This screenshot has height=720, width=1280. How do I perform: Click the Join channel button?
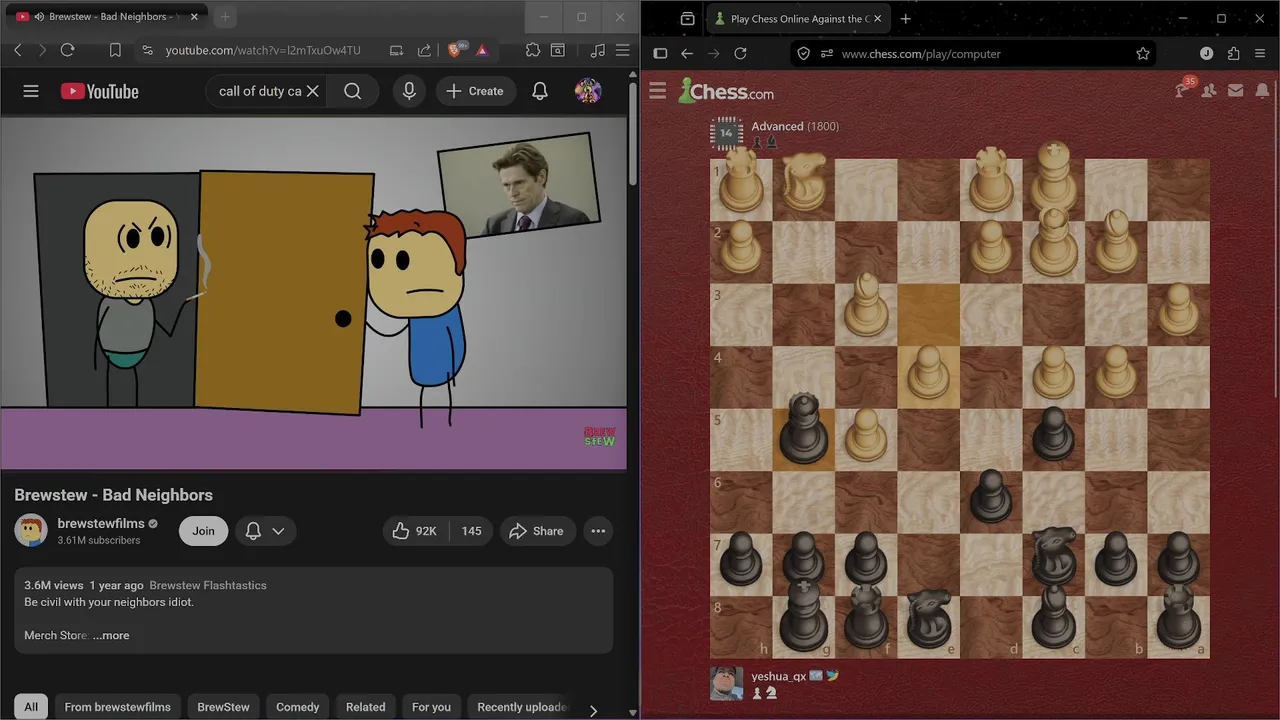click(x=203, y=531)
